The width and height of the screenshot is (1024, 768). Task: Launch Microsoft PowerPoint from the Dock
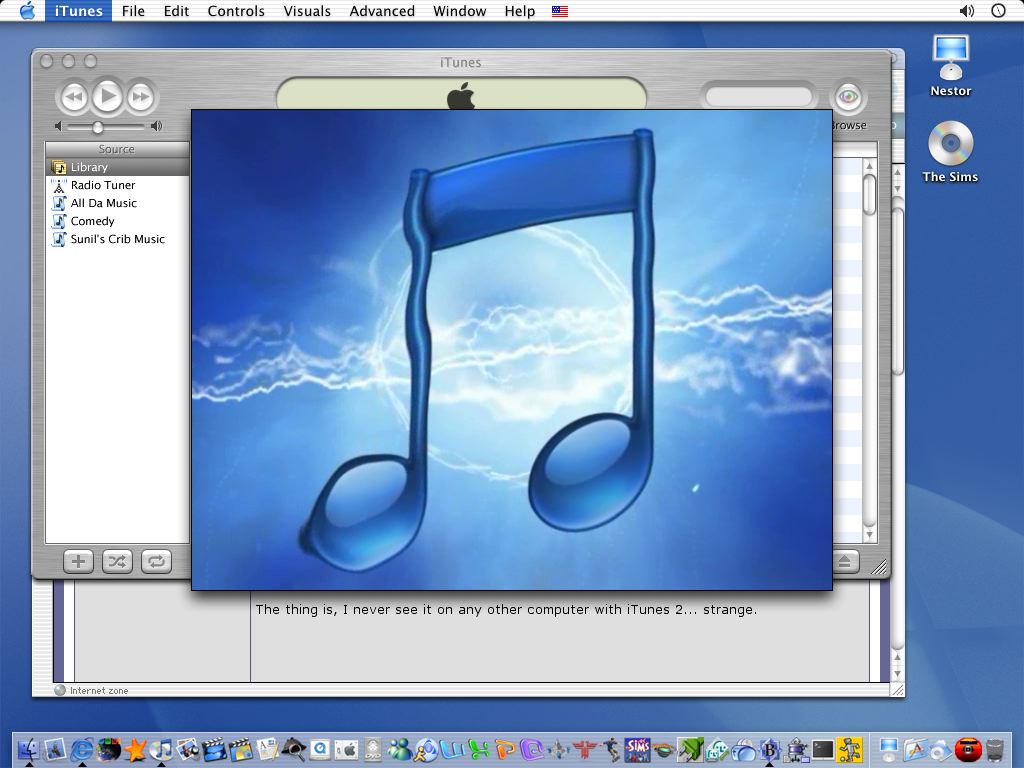tap(505, 750)
